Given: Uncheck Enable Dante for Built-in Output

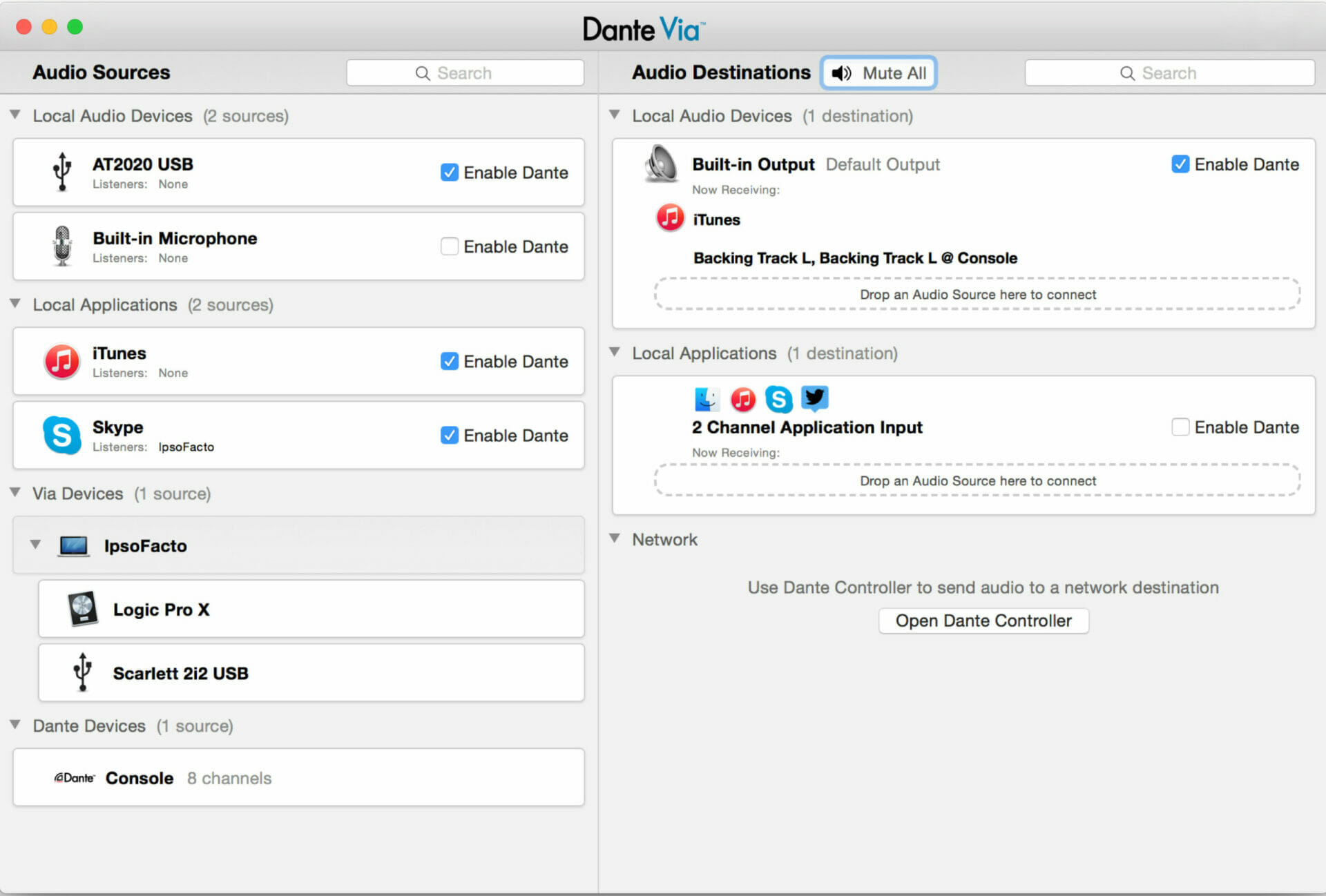Looking at the screenshot, I should click(x=1180, y=164).
